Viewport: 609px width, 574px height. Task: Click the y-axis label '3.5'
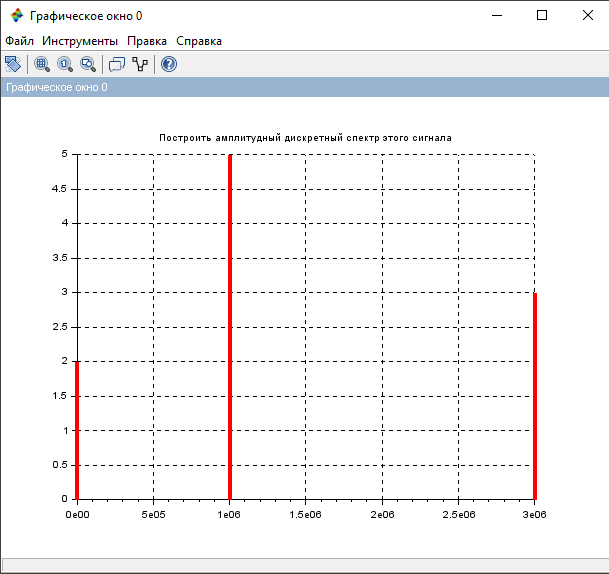(60, 258)
